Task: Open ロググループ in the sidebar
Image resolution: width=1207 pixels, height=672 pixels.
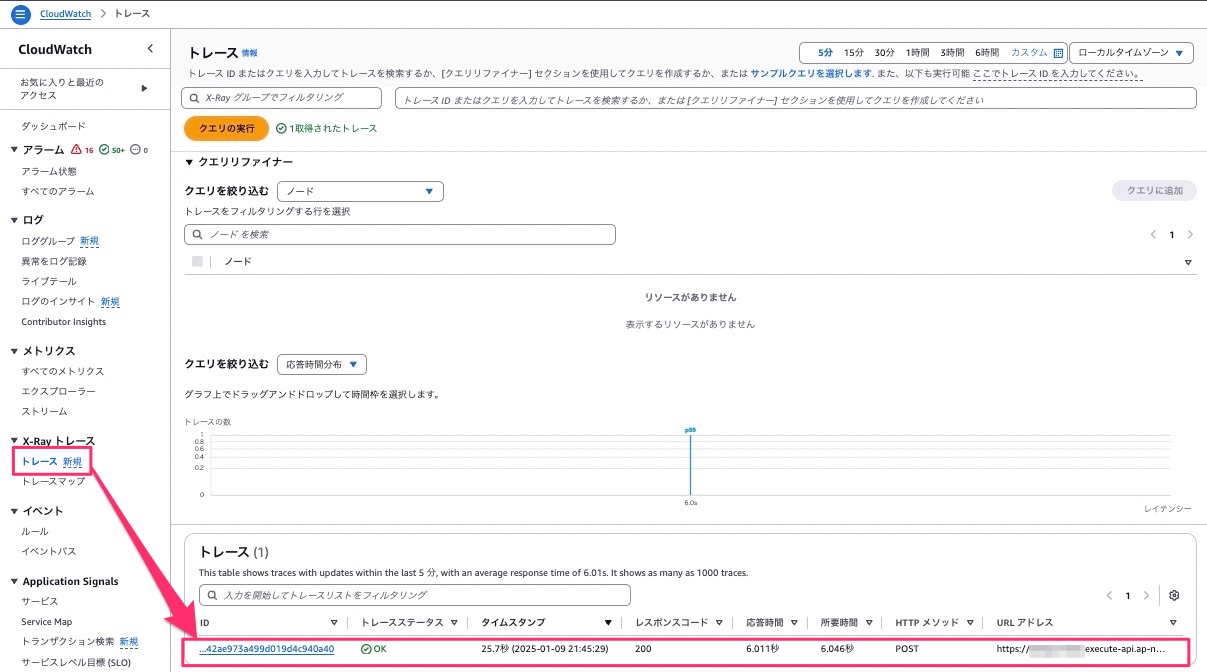Action: 48,241
